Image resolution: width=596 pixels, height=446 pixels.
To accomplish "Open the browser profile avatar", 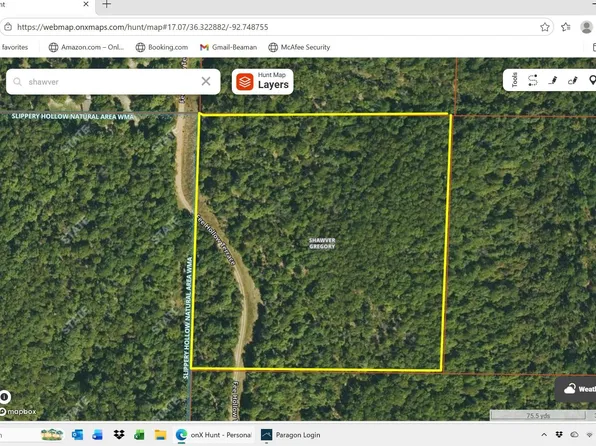I will pyautogui.click(x=586, y=27).
